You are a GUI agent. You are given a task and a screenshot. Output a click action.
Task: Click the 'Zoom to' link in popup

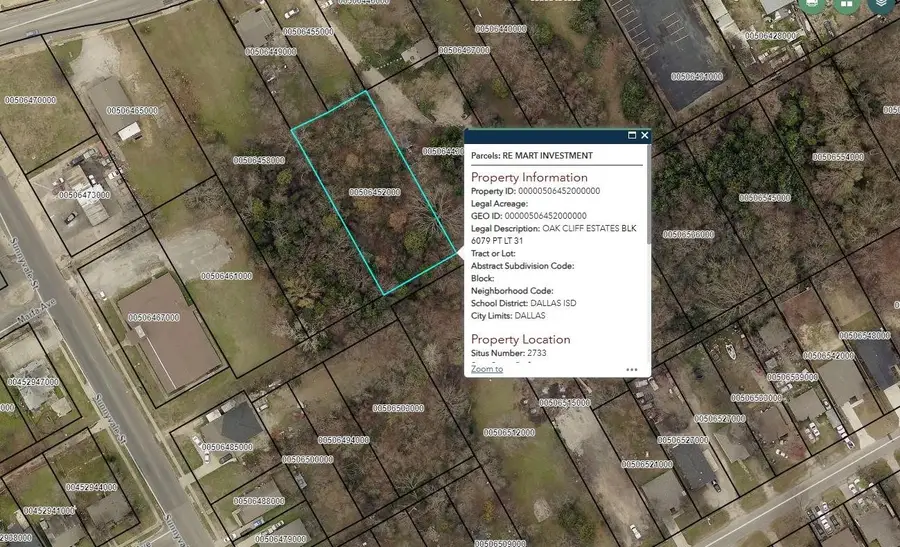coord(487,369)
